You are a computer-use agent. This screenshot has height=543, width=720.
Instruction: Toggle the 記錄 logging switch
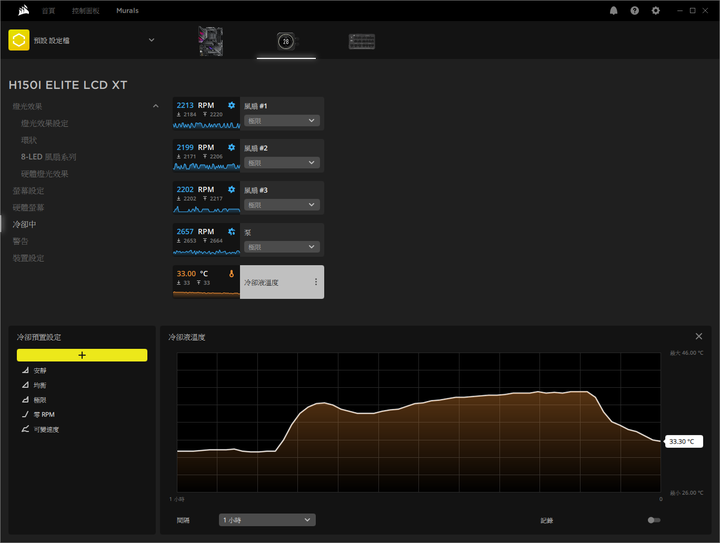(654, 520)
